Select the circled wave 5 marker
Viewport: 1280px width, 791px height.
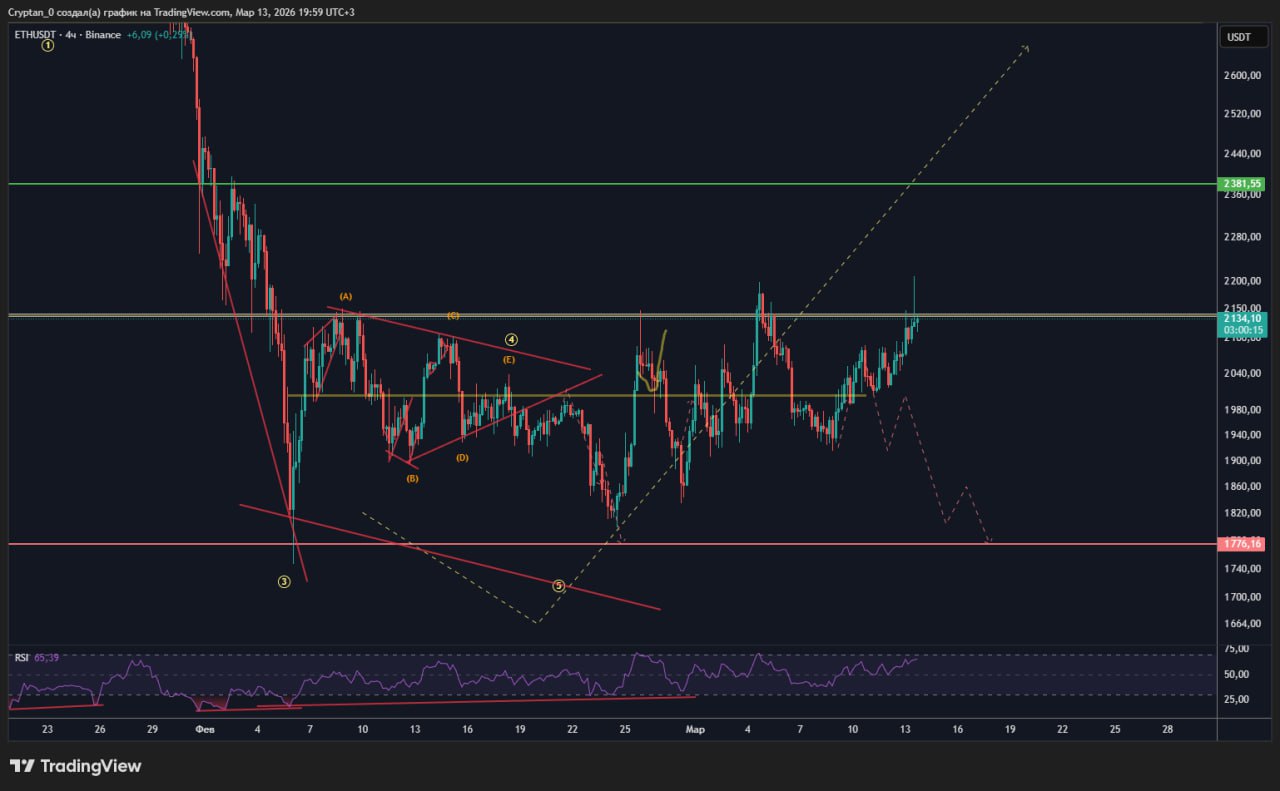(559, 586)
